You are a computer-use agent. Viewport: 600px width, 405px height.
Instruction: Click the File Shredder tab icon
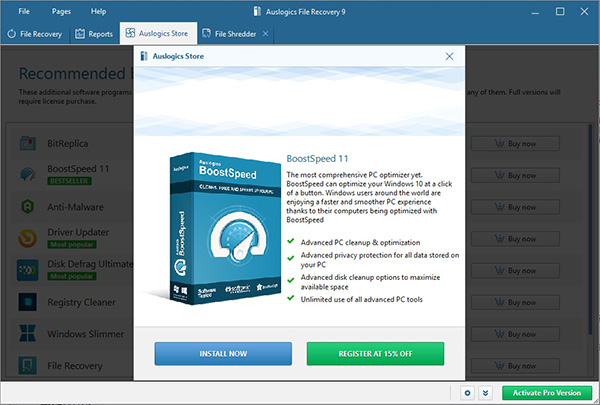[x=207, y=33]
